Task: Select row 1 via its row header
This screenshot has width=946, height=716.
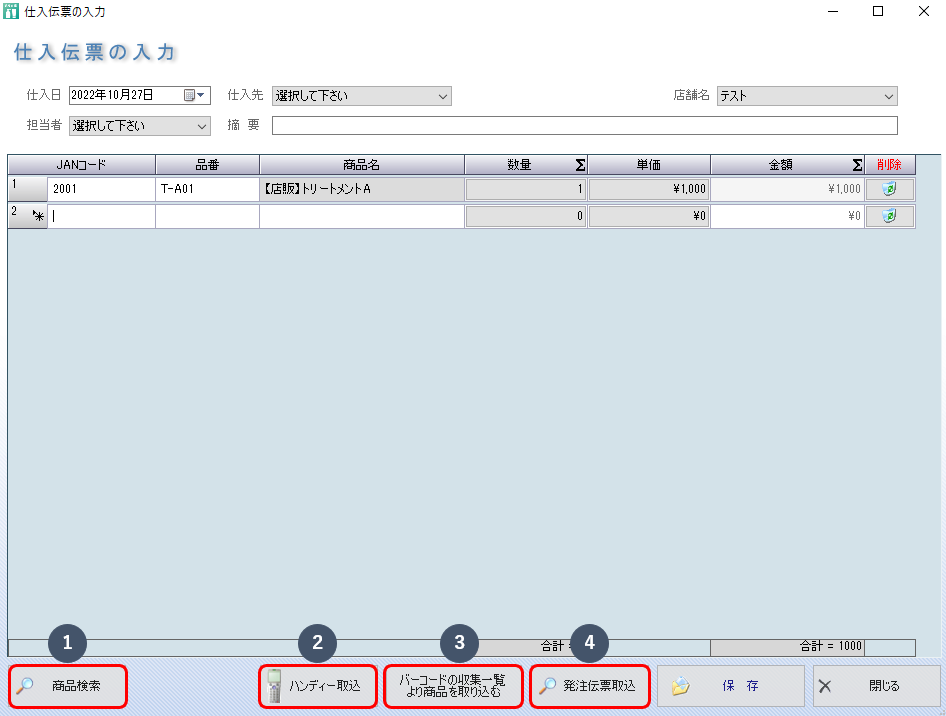Action: (x=27, y=189)
